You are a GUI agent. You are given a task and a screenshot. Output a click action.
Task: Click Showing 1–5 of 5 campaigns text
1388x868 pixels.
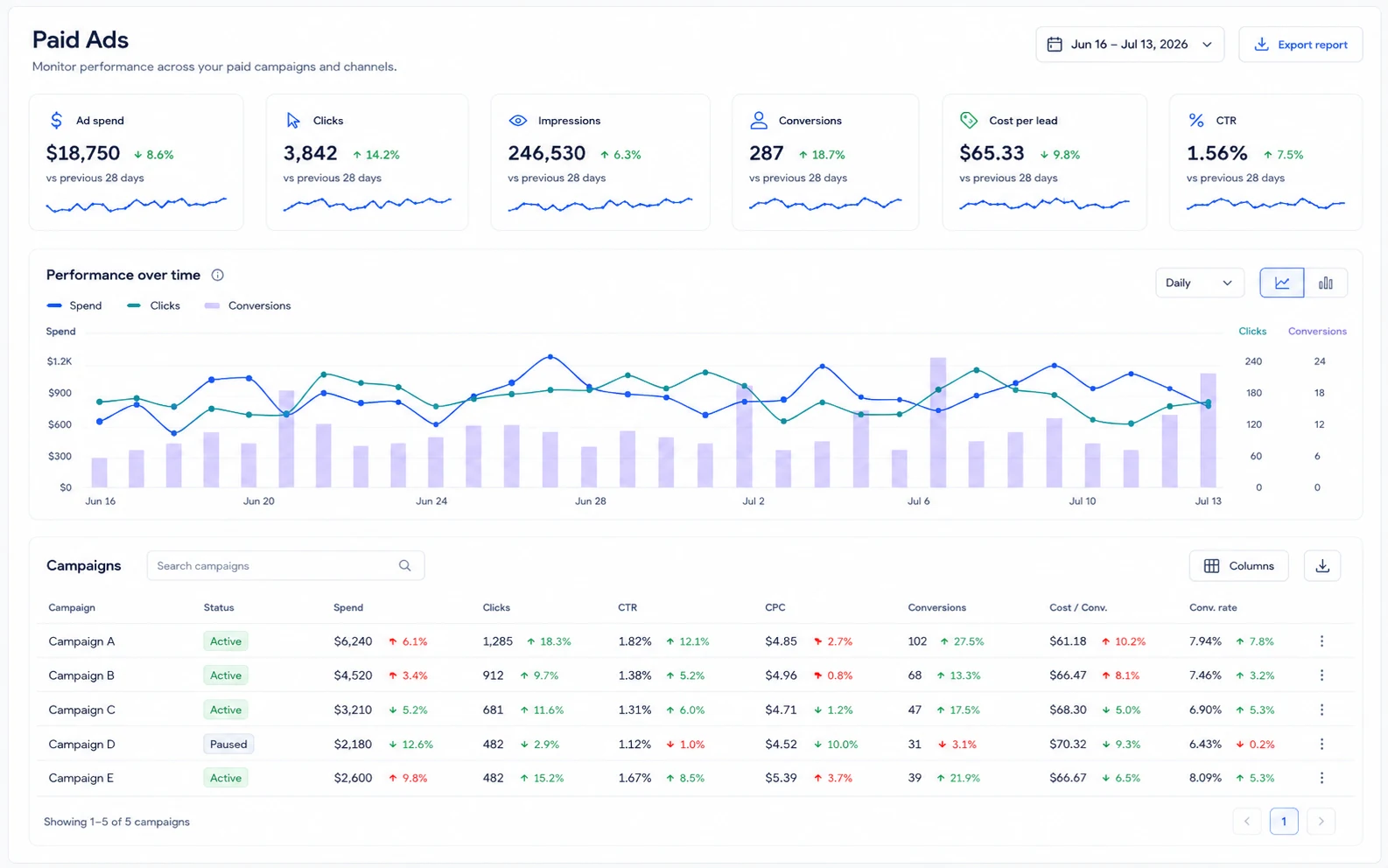click(116, 822)
